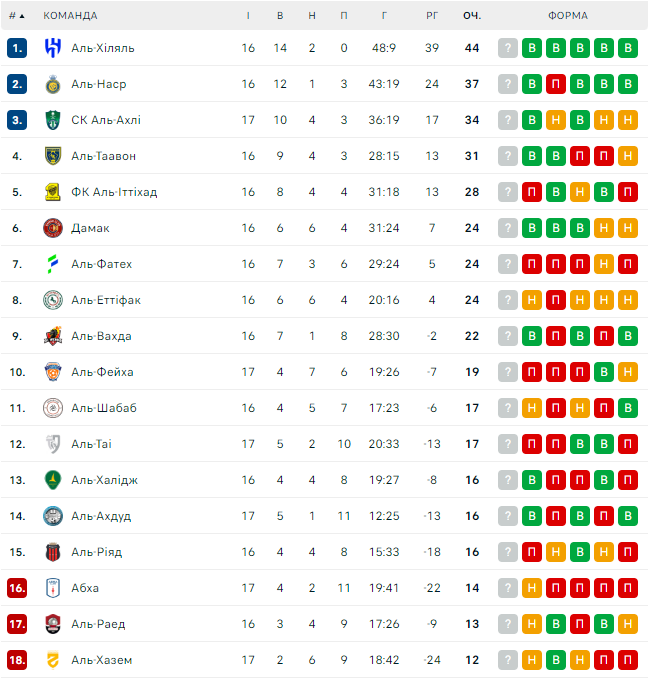The height and width of the screenshot is (683, 651).
Task: Click the Аль-Хіляль club logo
Action: click(x=53, y=48)
